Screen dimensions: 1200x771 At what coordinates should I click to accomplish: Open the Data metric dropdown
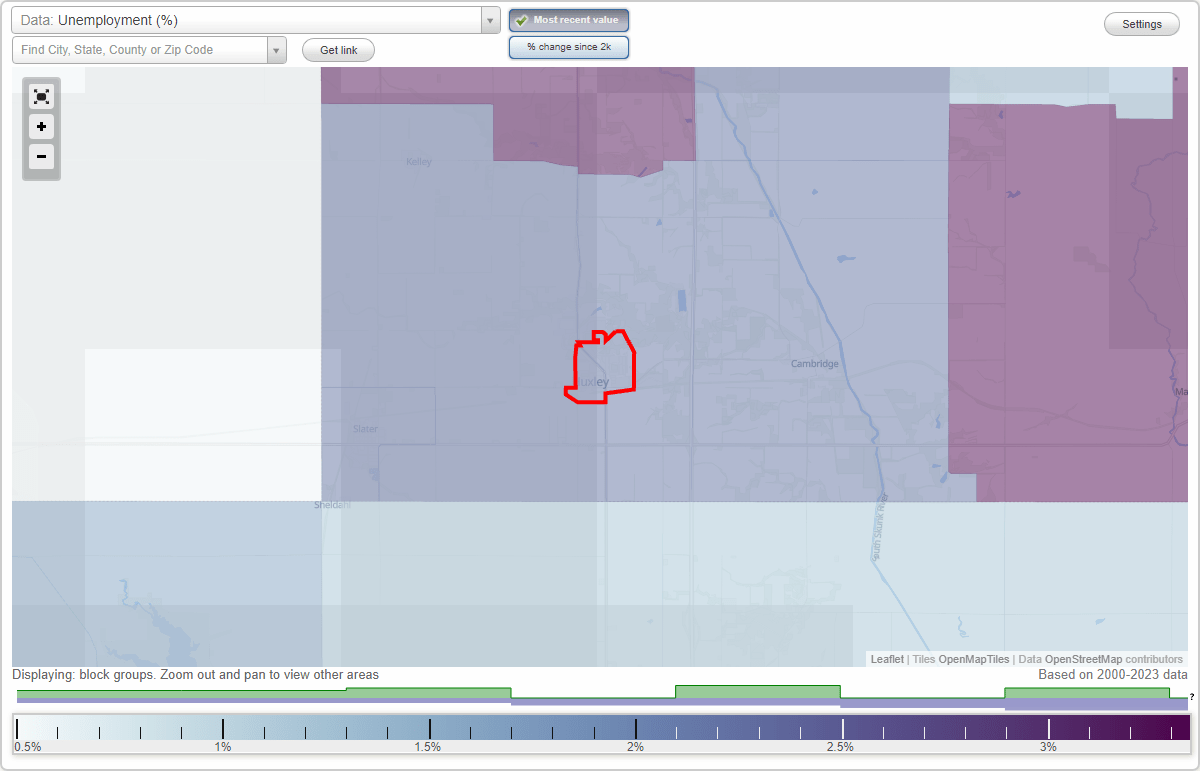pyautogui.click(x=489, y=19)
